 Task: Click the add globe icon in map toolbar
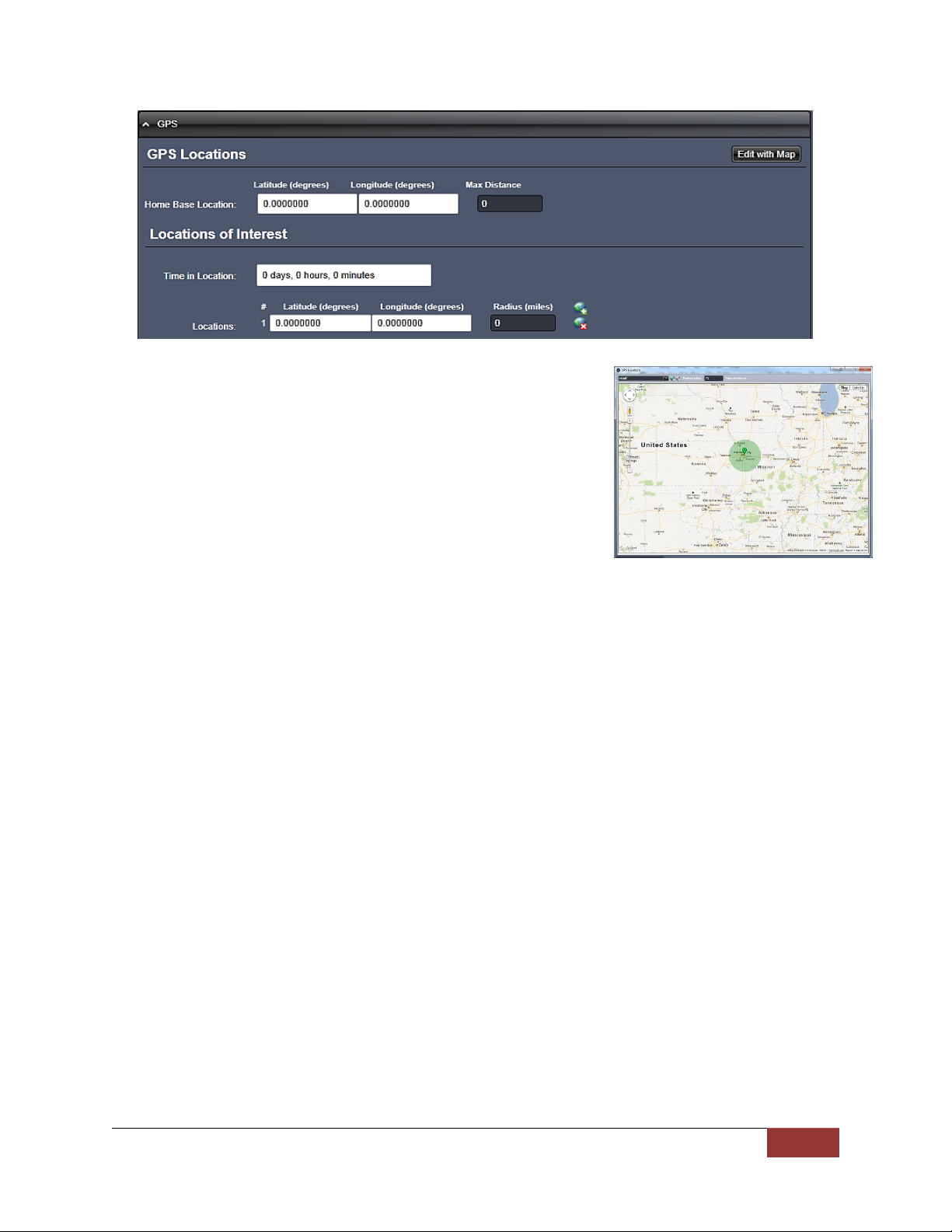pos(673,379)
